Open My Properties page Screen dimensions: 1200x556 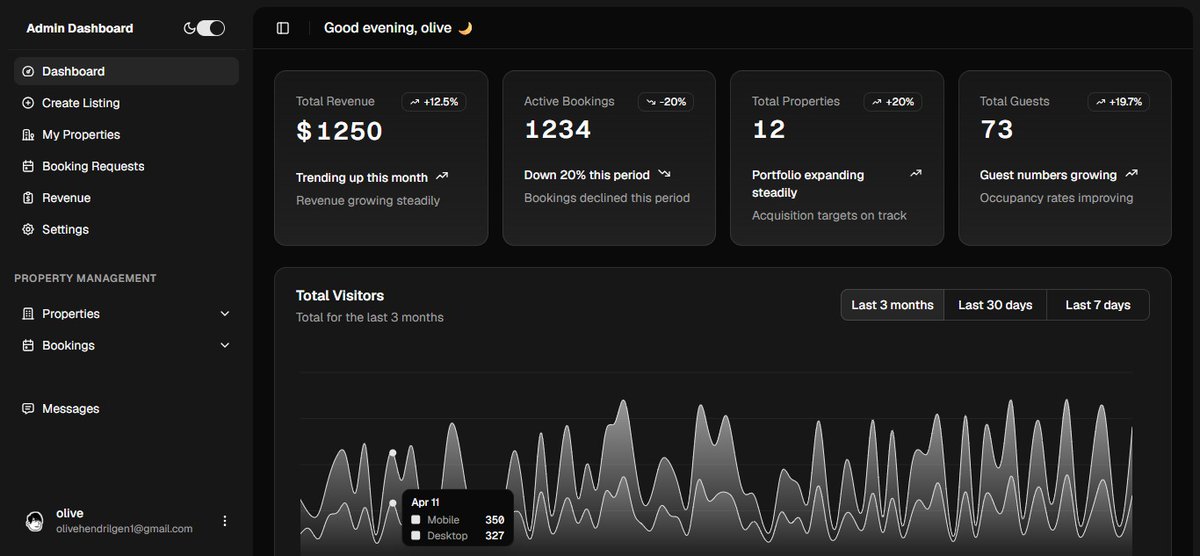pos(127,135)
